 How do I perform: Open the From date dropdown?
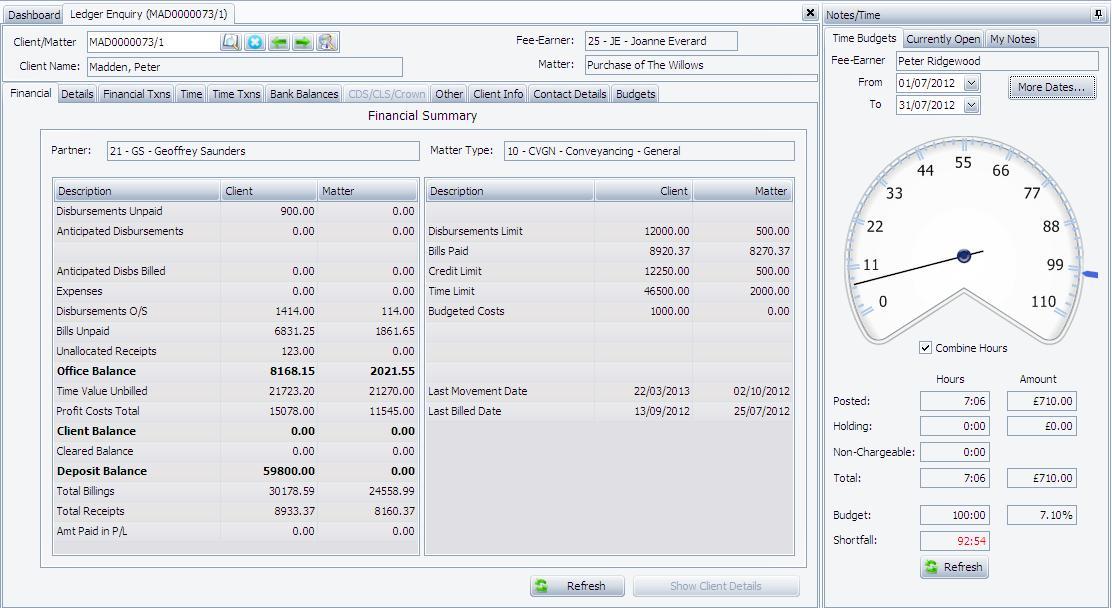click(x=972, y=83)
